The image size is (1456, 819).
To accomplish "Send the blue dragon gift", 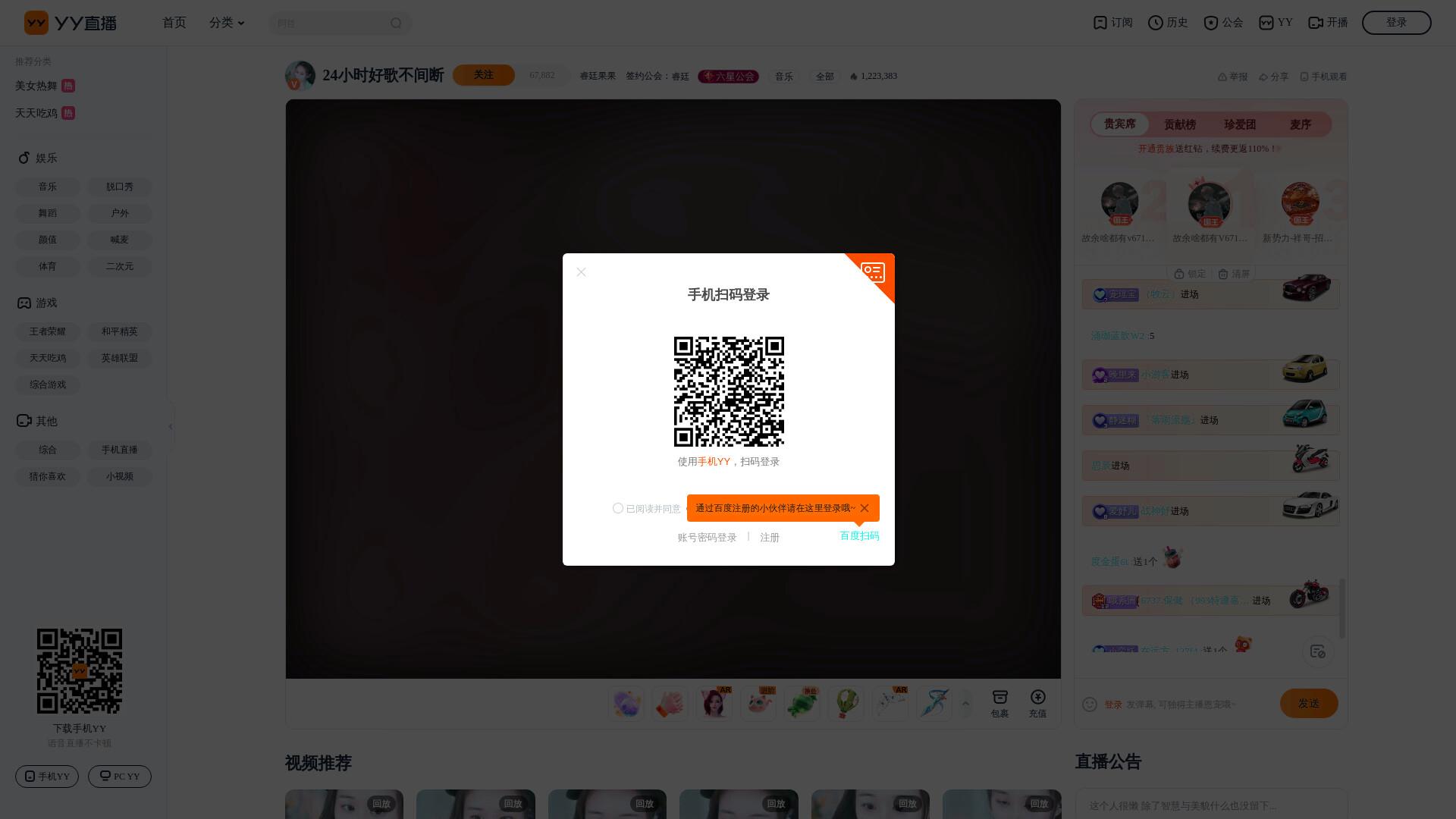I will (x=934, y=704).
